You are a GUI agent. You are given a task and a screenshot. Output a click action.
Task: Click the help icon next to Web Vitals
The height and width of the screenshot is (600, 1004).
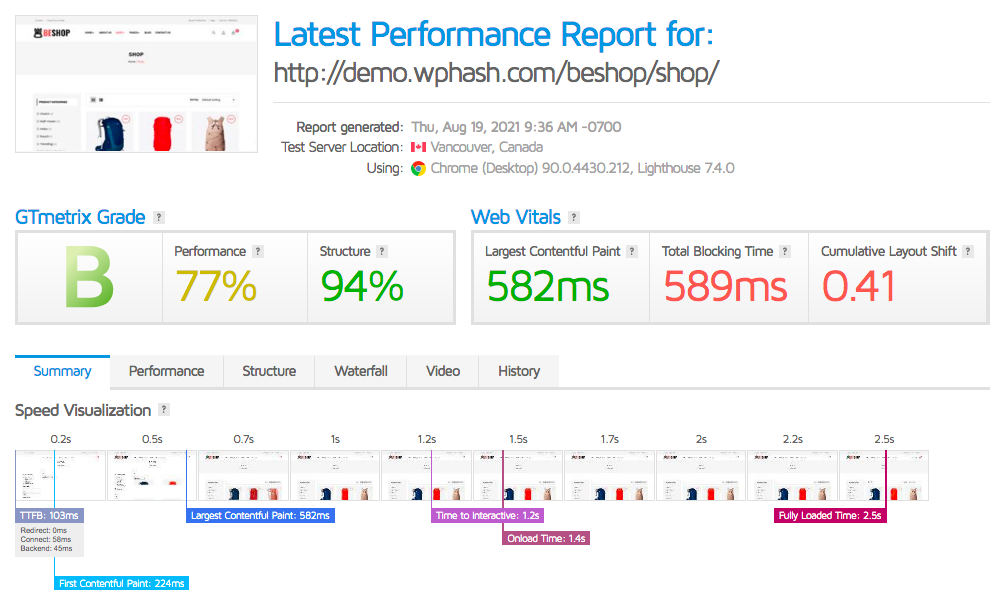(573, 218)
